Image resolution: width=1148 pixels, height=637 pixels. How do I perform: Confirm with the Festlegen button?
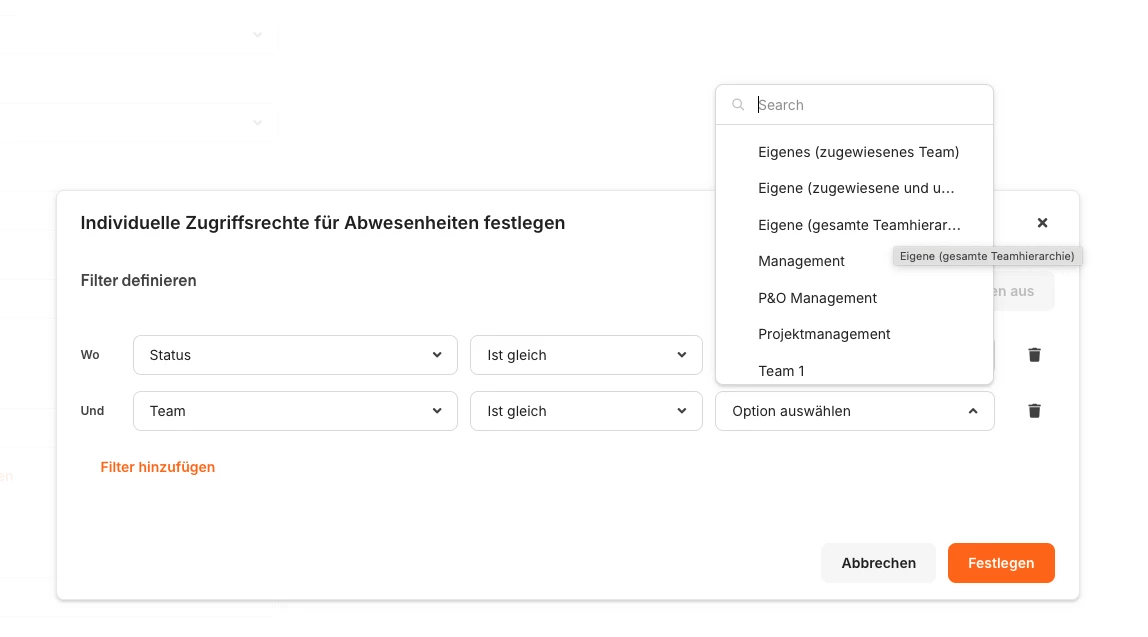tap(1000, 563)
